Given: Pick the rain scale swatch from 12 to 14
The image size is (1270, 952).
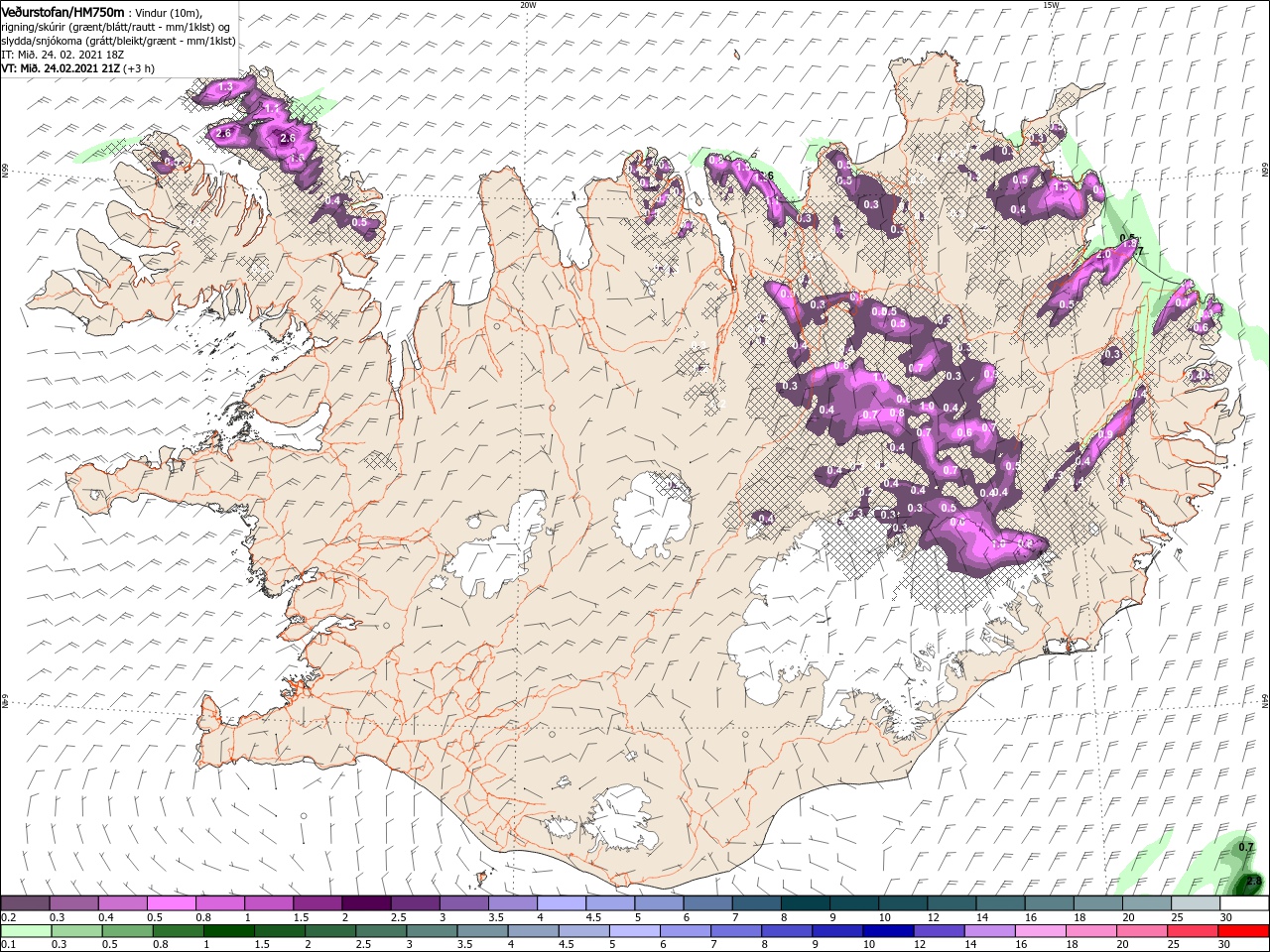Looking at the screenshot, I should [x=940, y=930].
